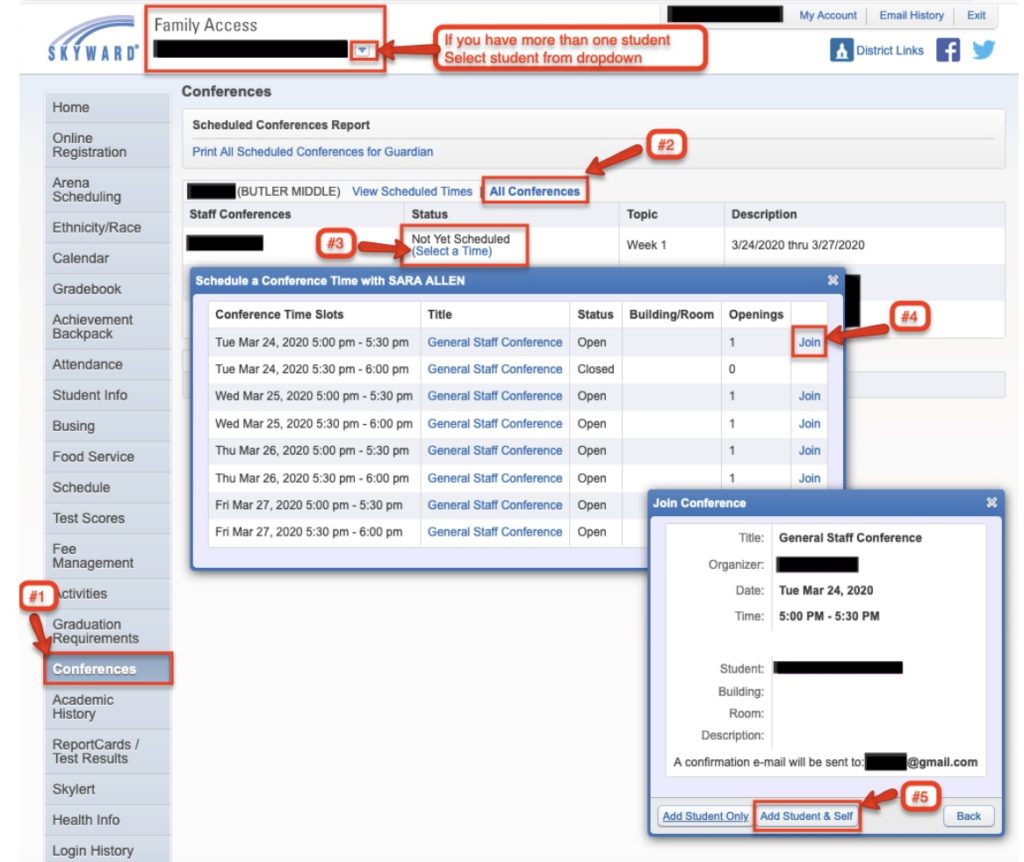This screenshot has width=1024, height=862.
Task: Click the View Scheduled Times link
Action: click(412, 191)
